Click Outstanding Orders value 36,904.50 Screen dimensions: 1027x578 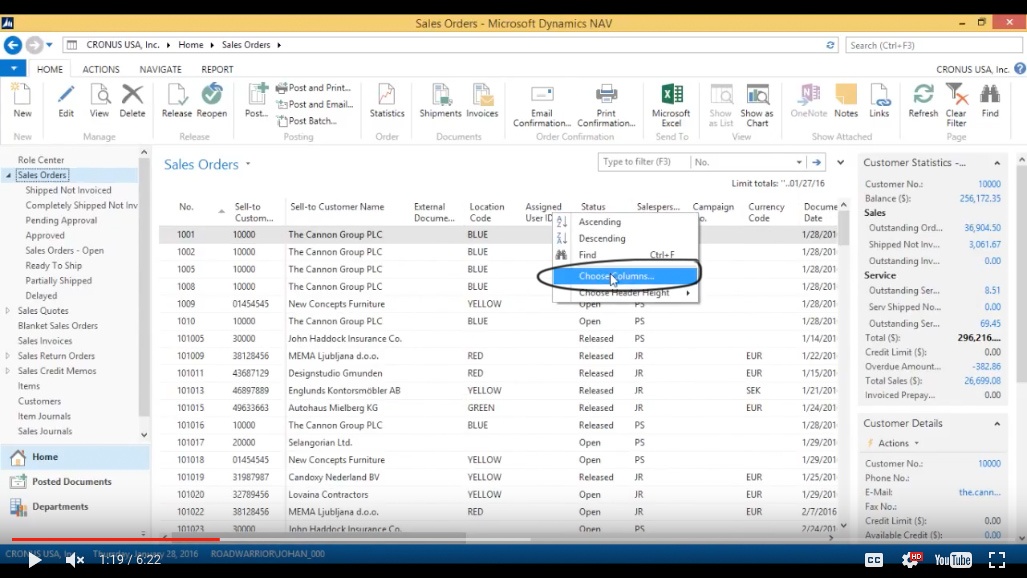(982, 228)
